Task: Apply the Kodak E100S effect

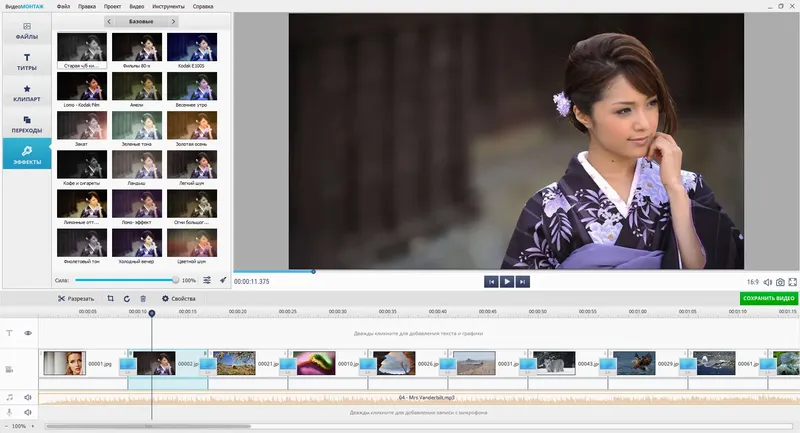Action: pos(192,50)
